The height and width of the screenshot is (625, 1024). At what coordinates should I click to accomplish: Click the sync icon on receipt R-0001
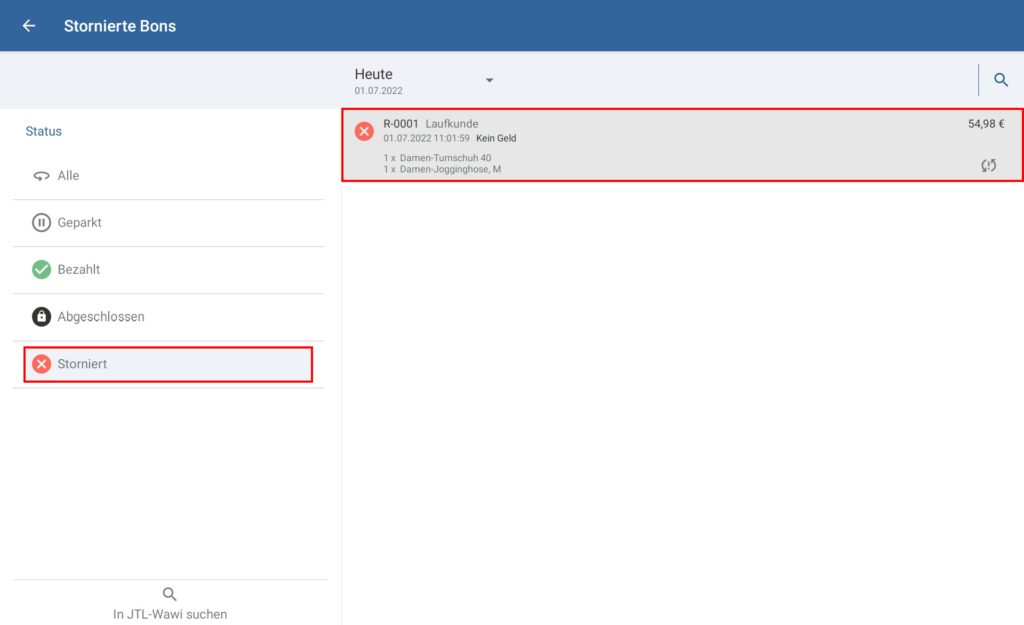(x=988, y=166)
